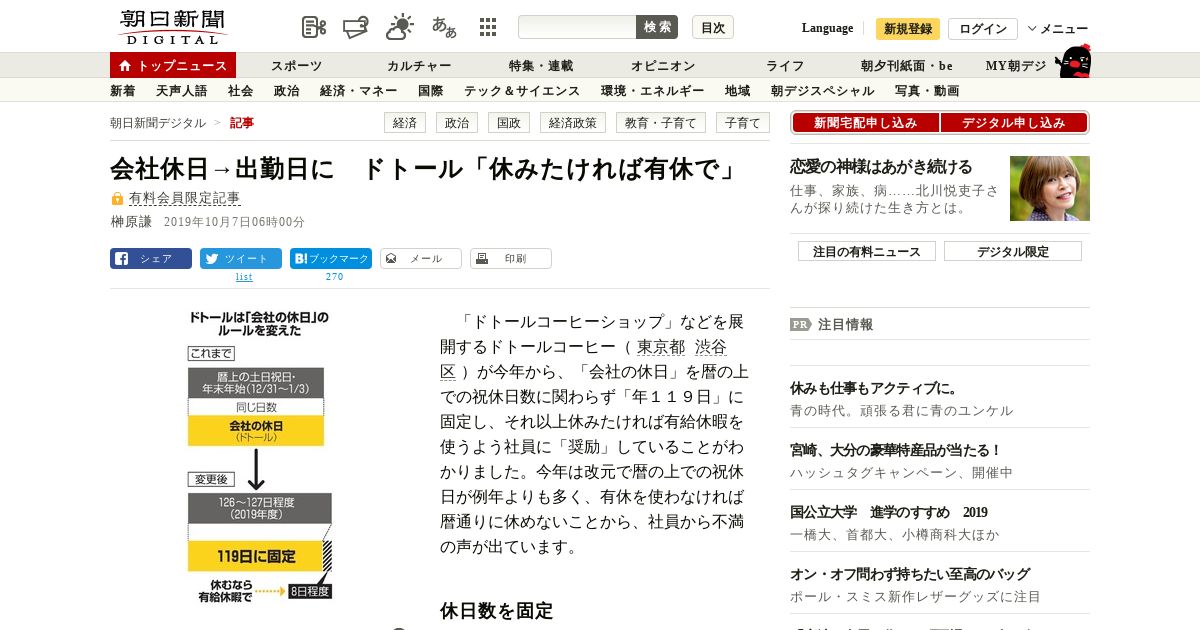Click 新聞宅配申し込み button

866,123
